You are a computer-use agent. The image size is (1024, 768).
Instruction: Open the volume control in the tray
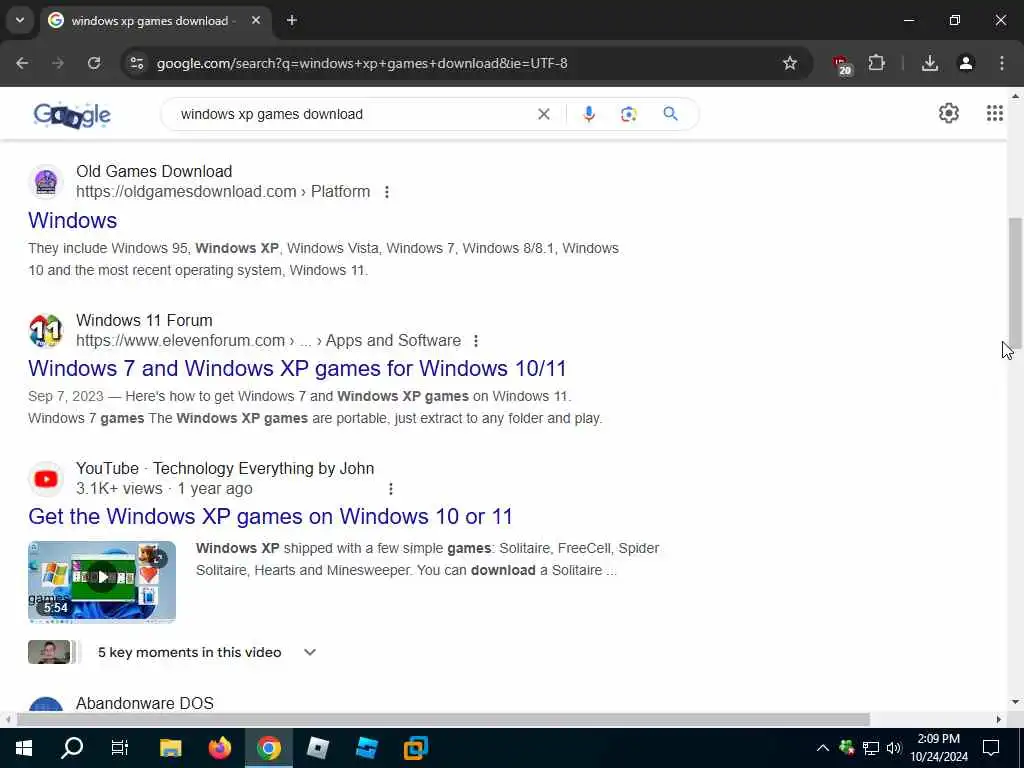coord(894,748)
